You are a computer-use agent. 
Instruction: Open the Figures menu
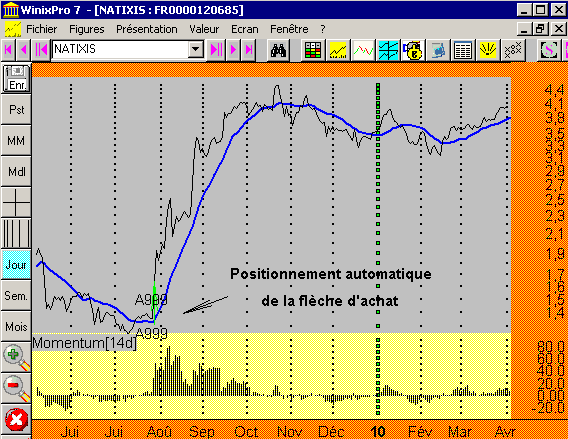click(x=87, y=29)
